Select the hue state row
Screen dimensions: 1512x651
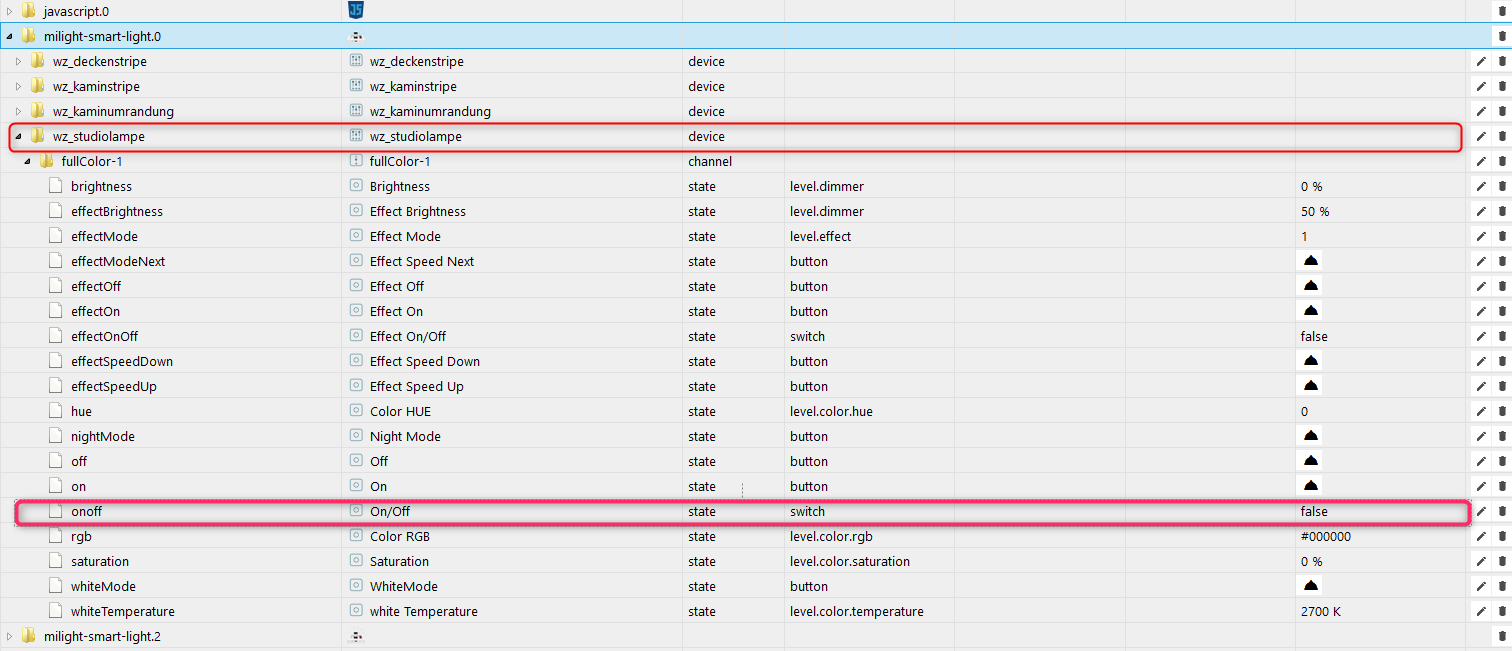point(82,411)
